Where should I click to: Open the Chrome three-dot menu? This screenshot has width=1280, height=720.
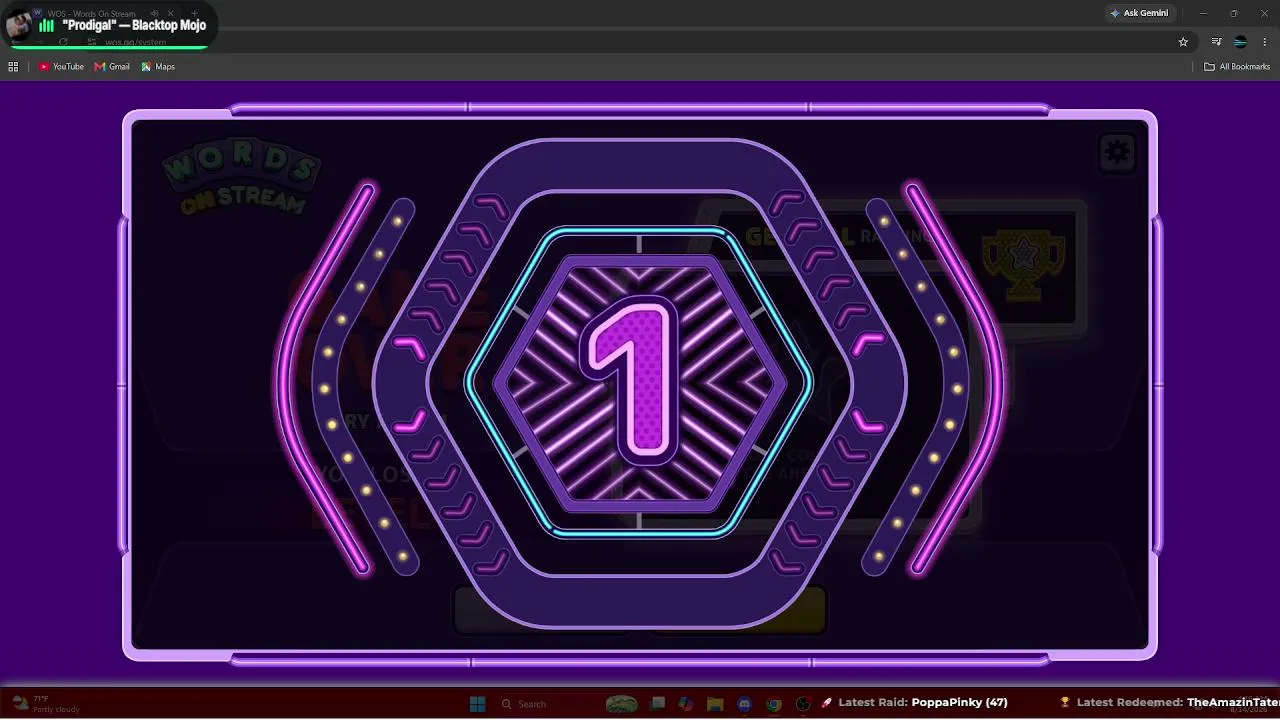click(1265, 42)
